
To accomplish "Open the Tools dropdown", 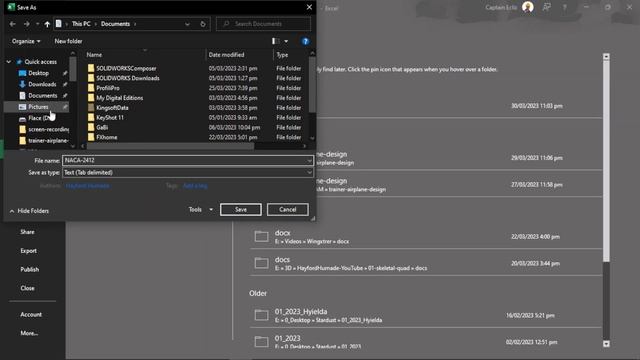I will click(x=200, y=210).
